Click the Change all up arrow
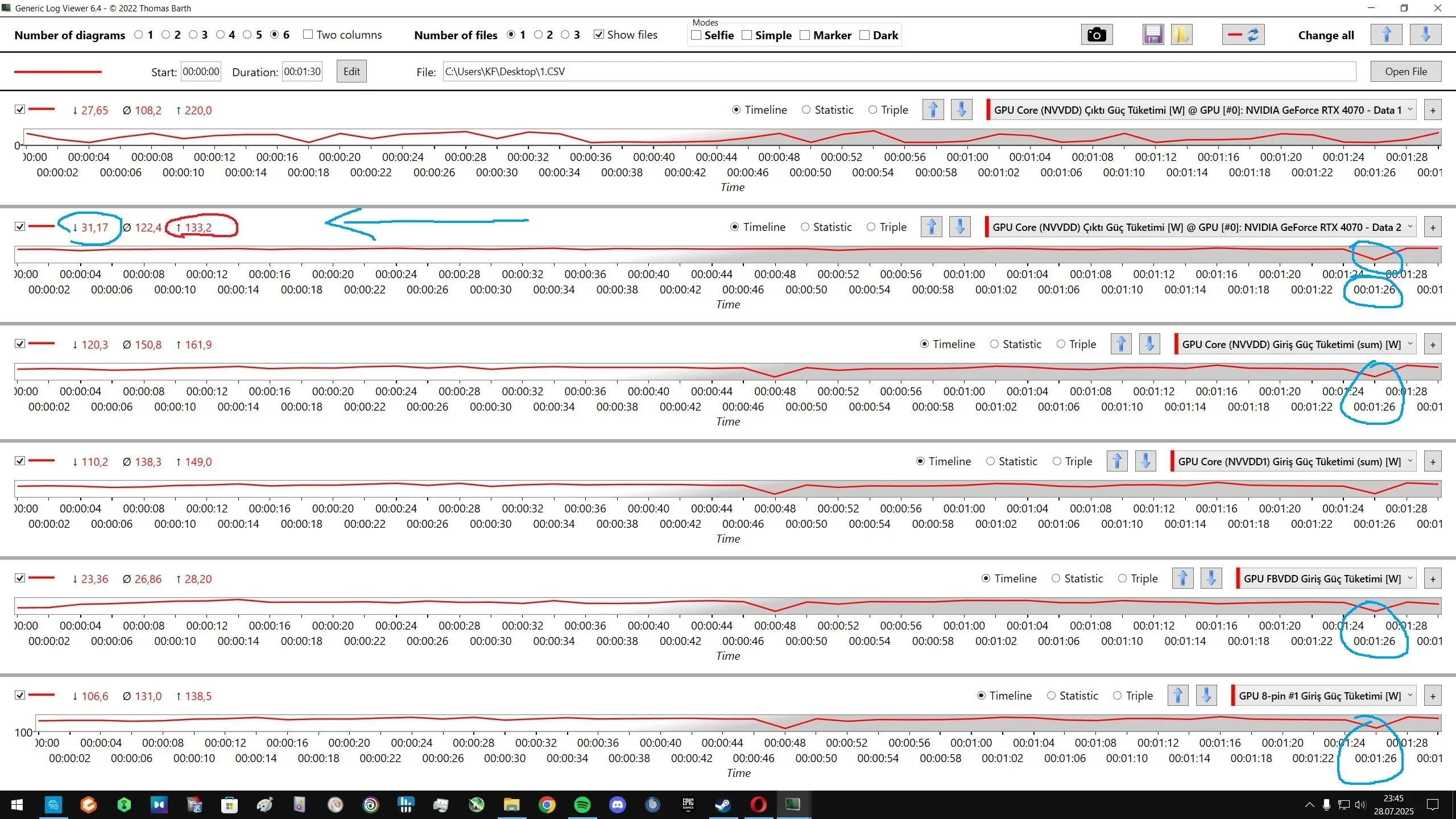1456x819 pixels. point(1386,35)
